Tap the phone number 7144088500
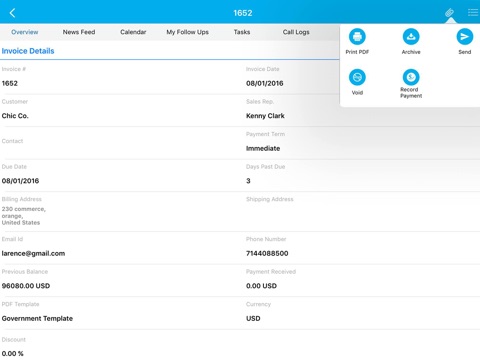The image size is (480, 360). tap(267, 253)
